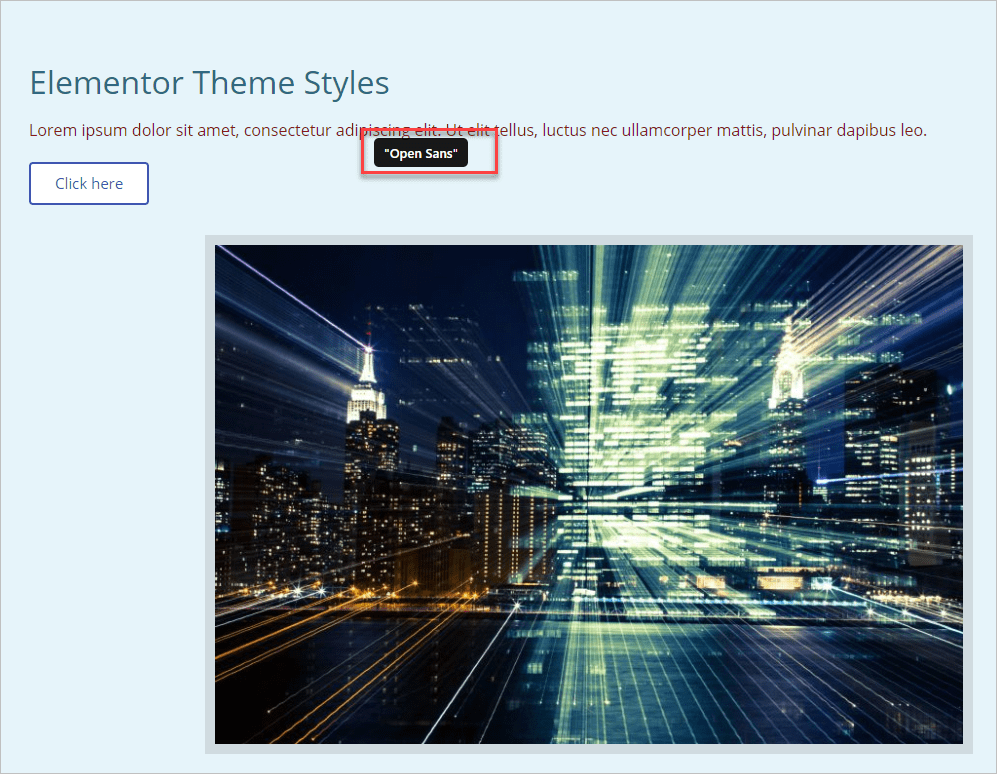
Task: Click the orange light streaks in image
Action: coord(270,620)
